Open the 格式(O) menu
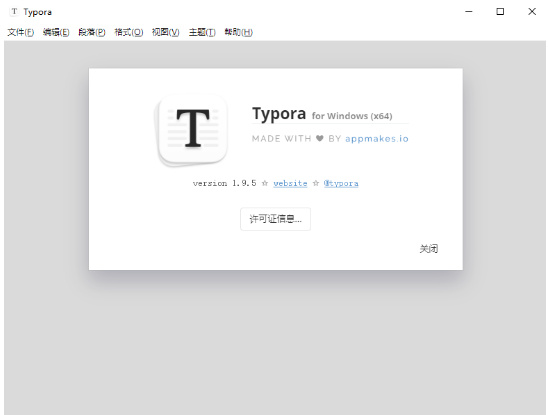Viewport: 548px width, 415px height. [x=129, y=33]
